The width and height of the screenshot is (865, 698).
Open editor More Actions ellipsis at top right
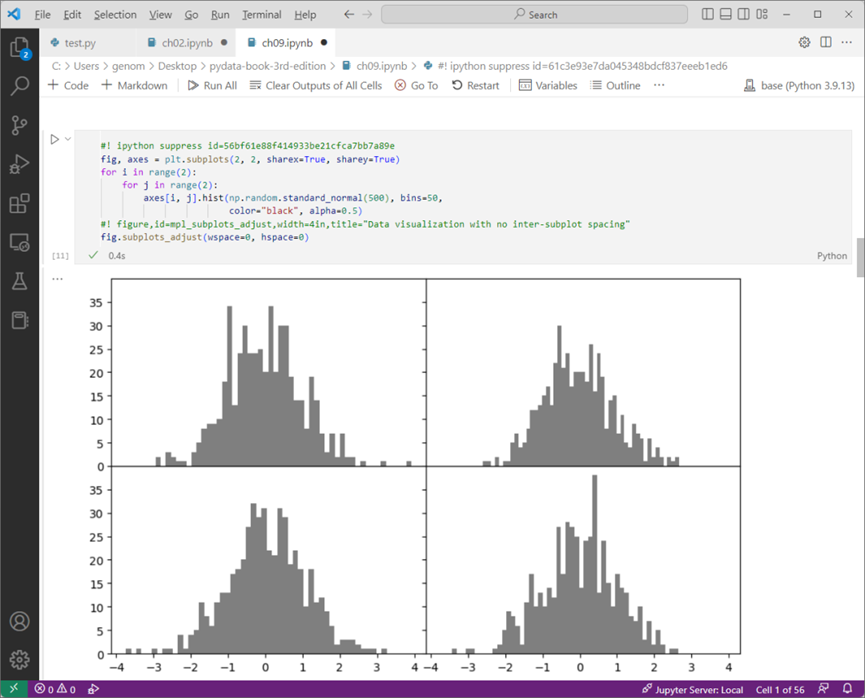click(847, 42)
